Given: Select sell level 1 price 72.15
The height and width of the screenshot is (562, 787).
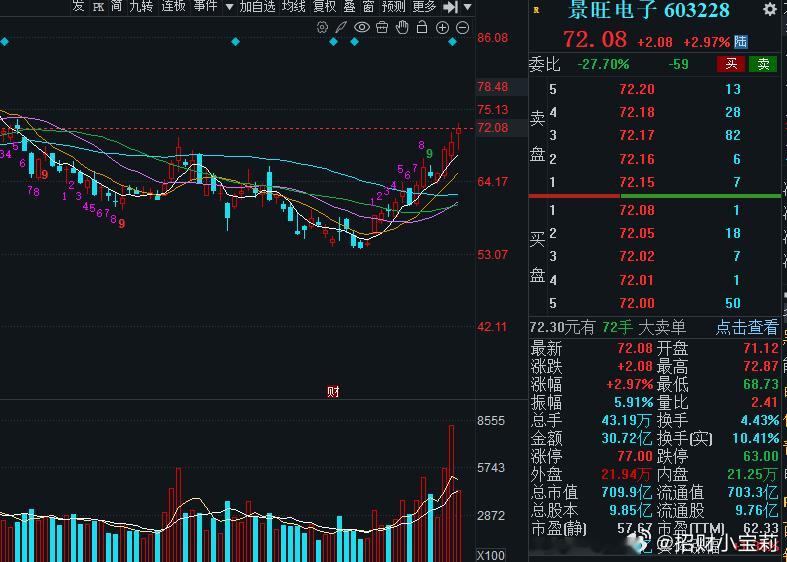Looking at the screenshot, I should (637, 182).
